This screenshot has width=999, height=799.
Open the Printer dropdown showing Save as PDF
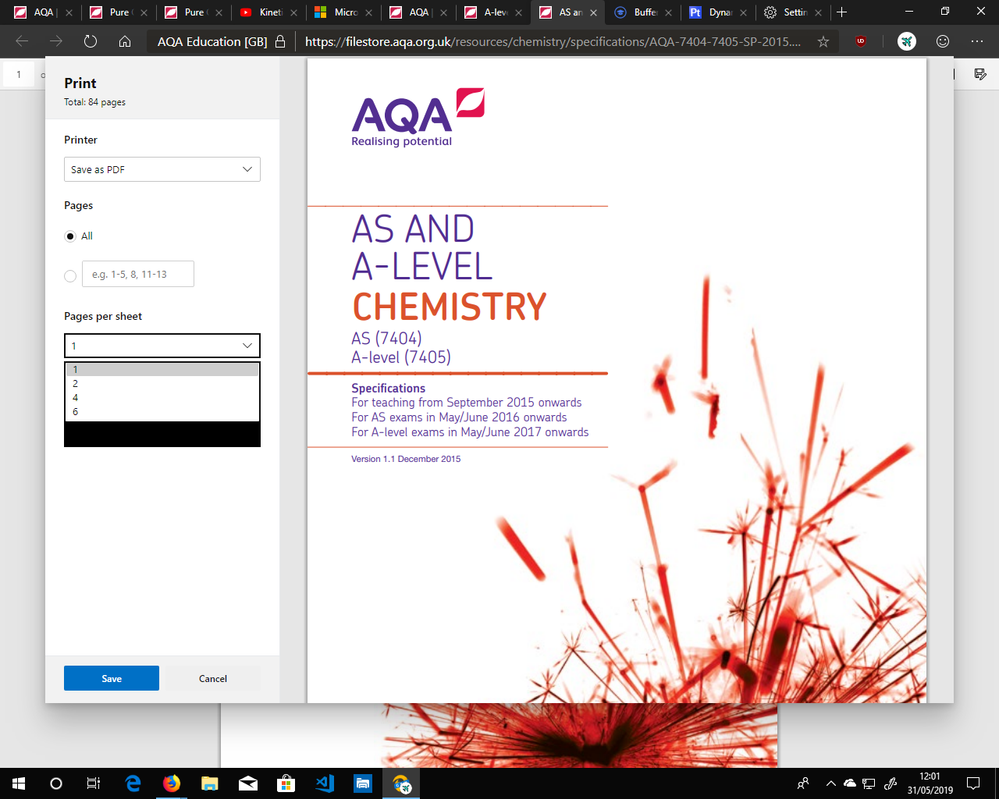tap(162, 169)
